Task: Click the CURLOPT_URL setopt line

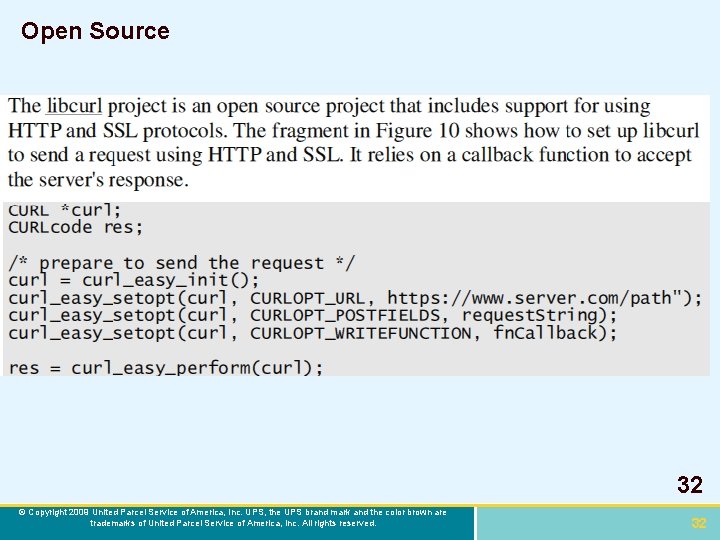Action: coord(355,298)
